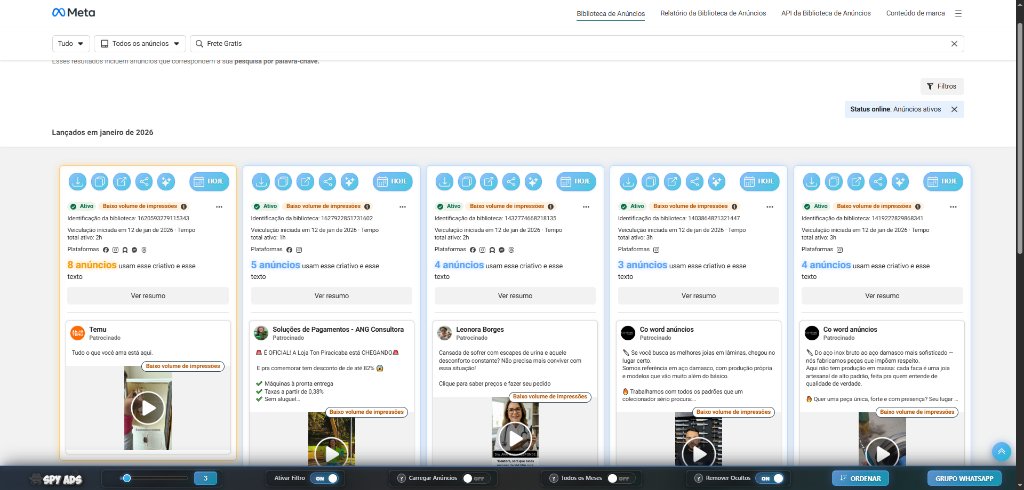Image resolution: width=1024 pixels, height=490 pixels.
Task: Expand the Todos os anúncios dropdown
Action: point(141,44)
